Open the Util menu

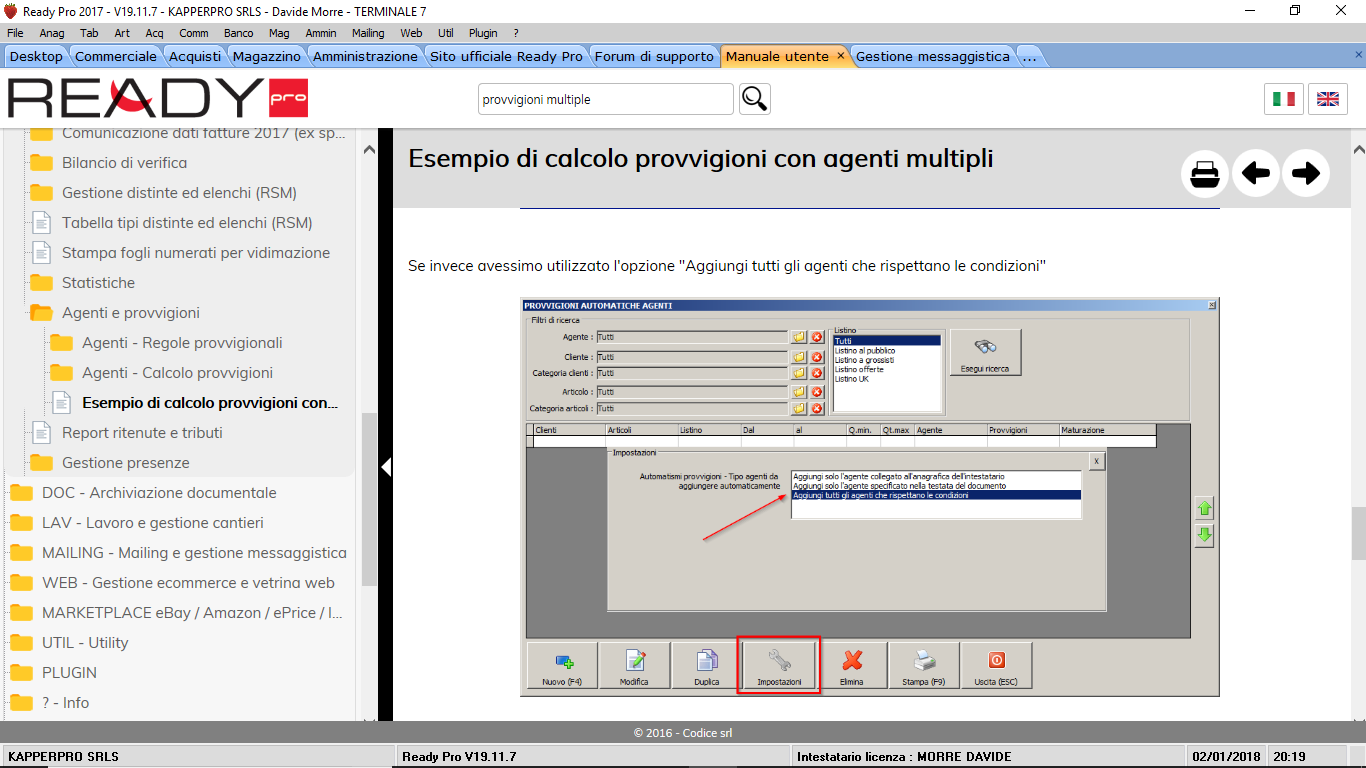(445, 33)
